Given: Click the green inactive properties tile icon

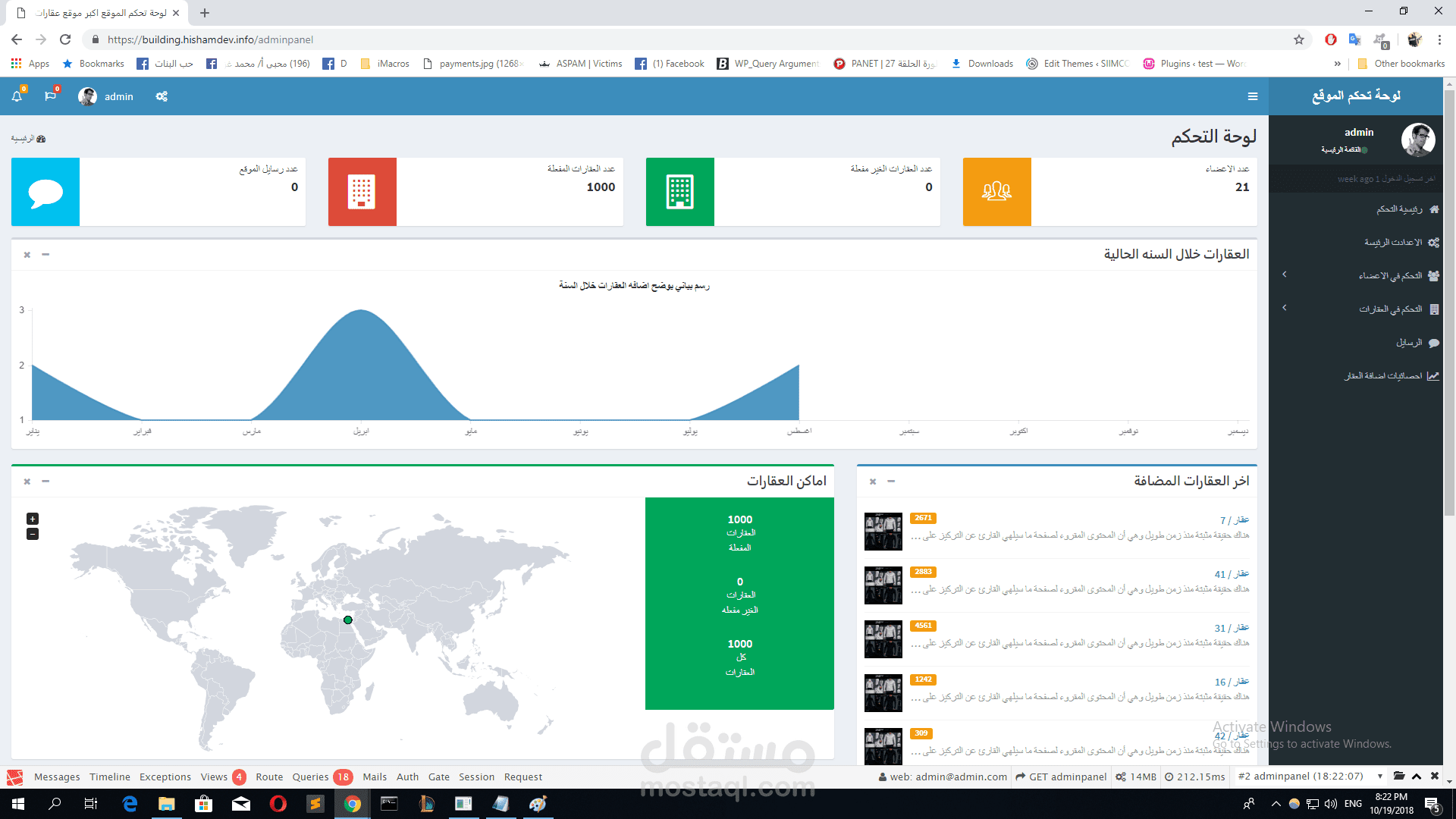Looking at the screenshot, I should click(x=680, y=192).
